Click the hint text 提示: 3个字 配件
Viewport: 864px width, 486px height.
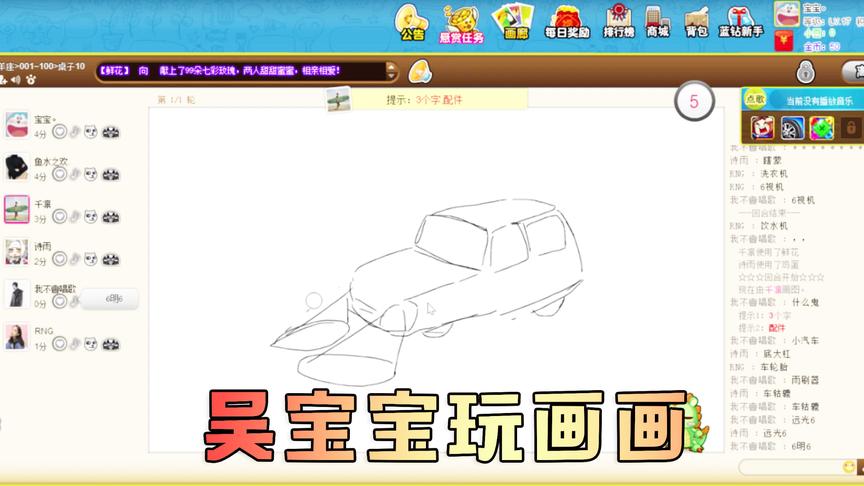point(424,100)
